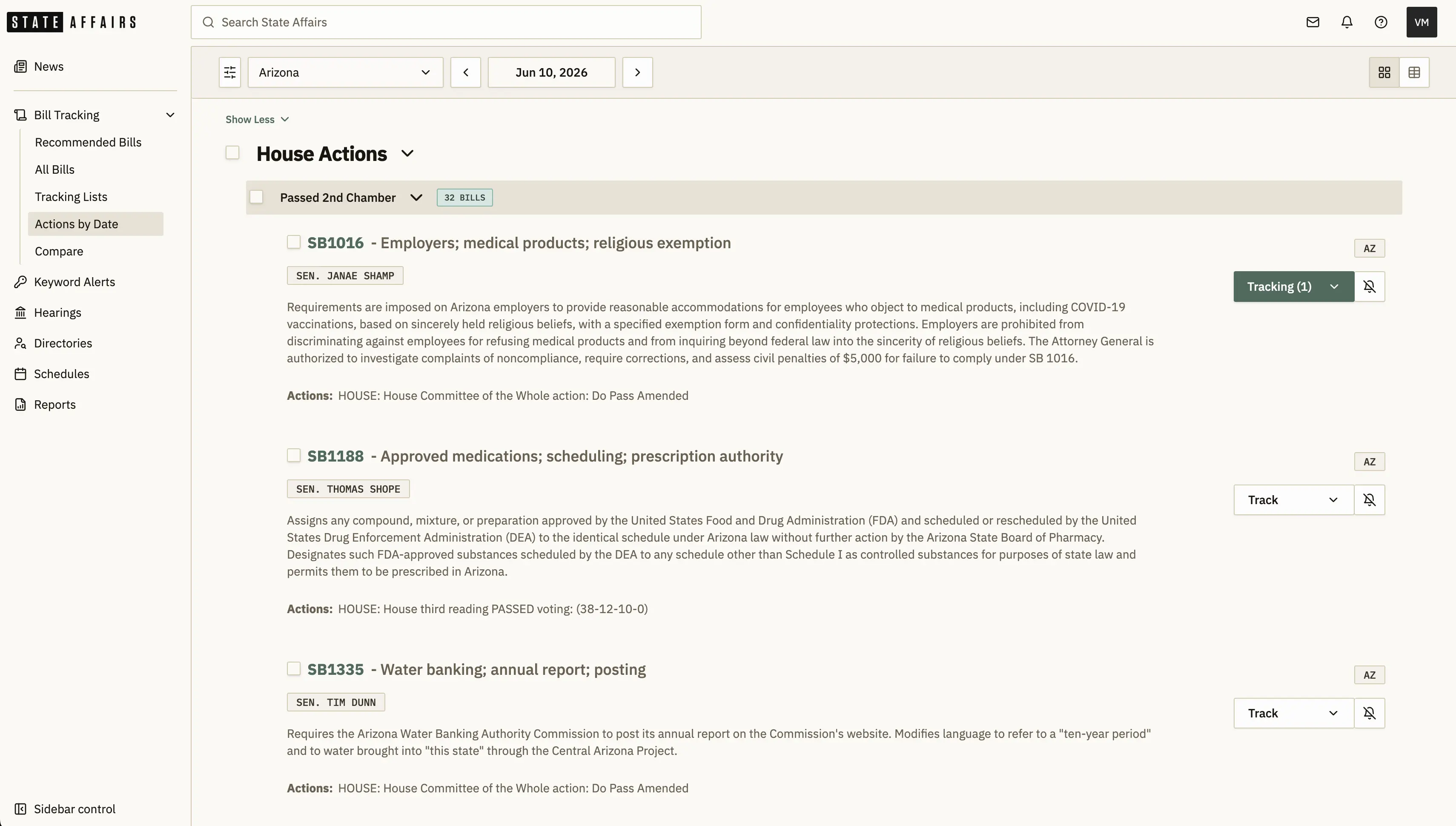This screenshot has width=1456, height=826.
Task: Switch to card grid view
Action: click(x=1384, y=72)
